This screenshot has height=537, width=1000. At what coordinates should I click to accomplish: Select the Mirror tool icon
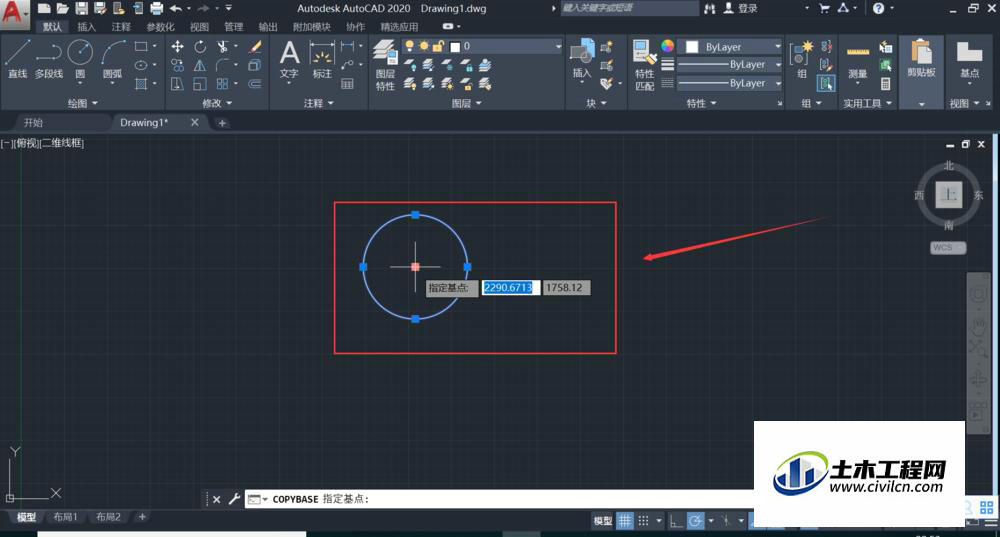200,65
